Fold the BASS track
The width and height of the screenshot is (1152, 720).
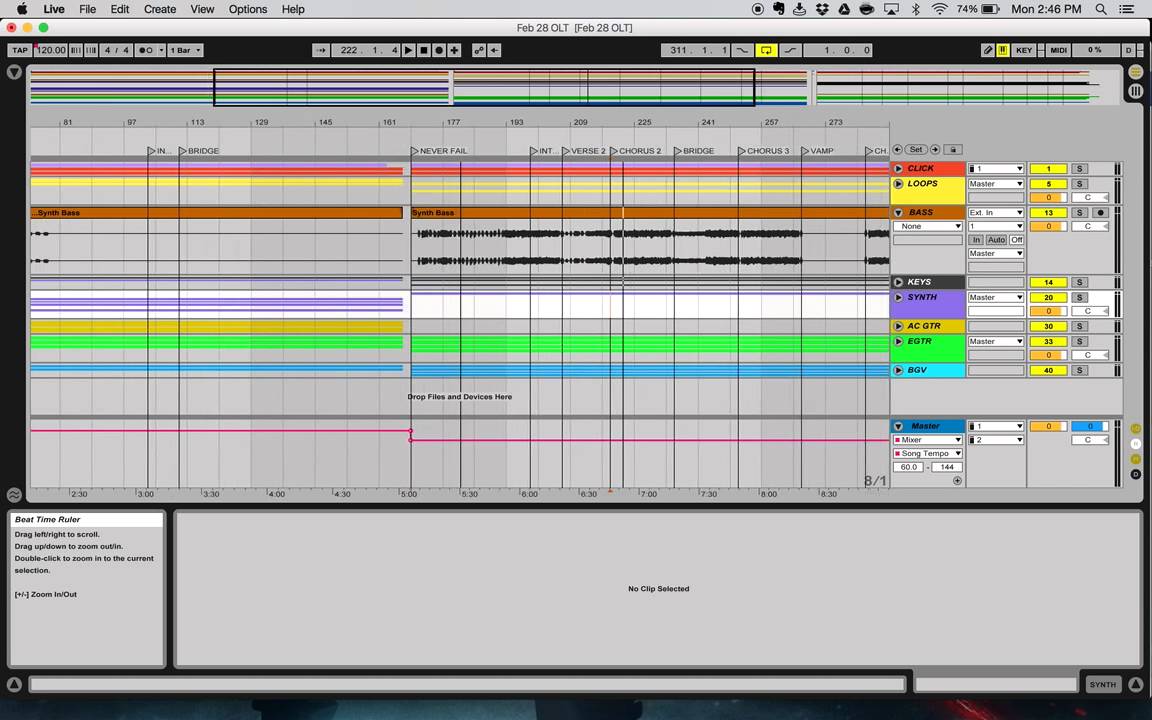898,212
